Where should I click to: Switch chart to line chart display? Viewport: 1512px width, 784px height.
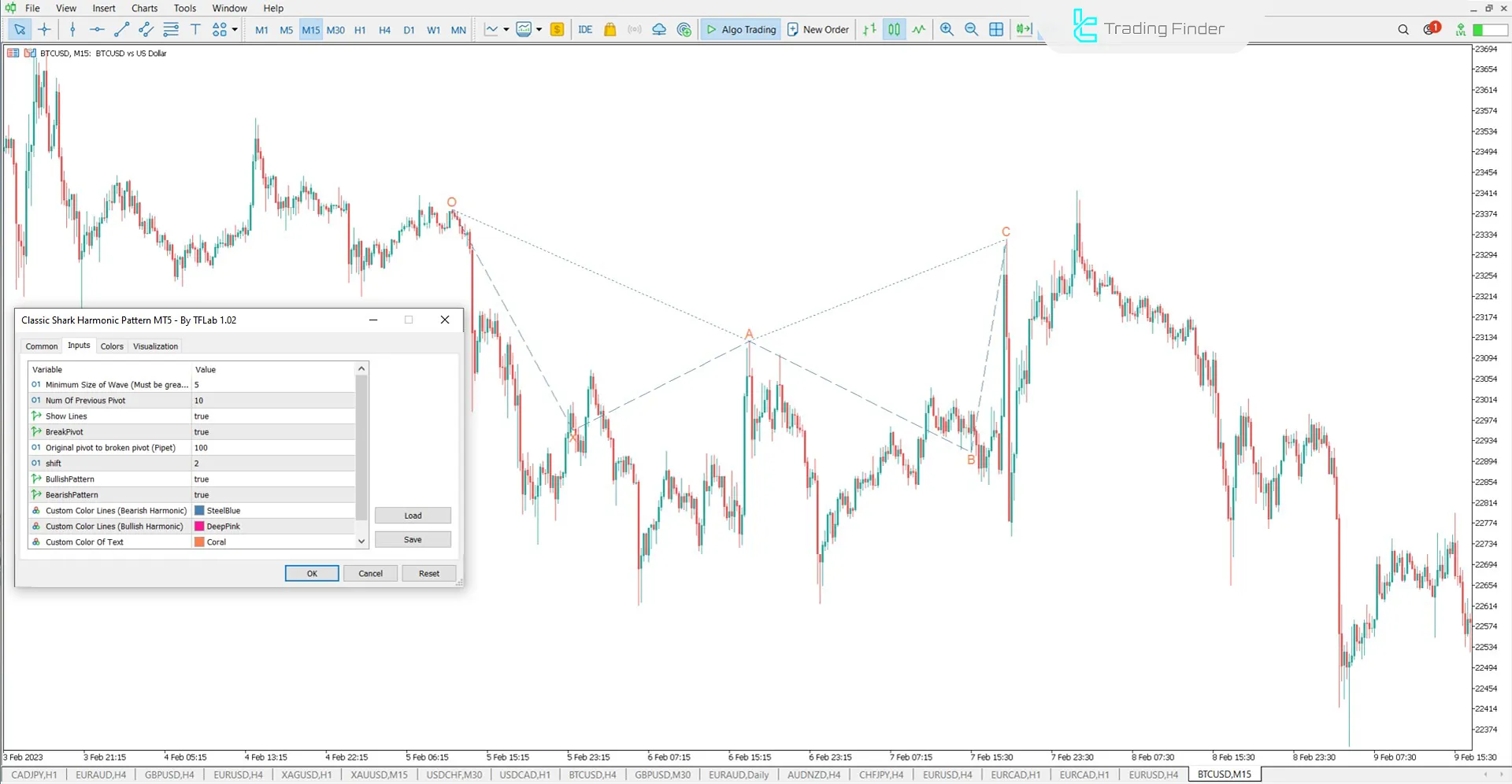[919, 29]
